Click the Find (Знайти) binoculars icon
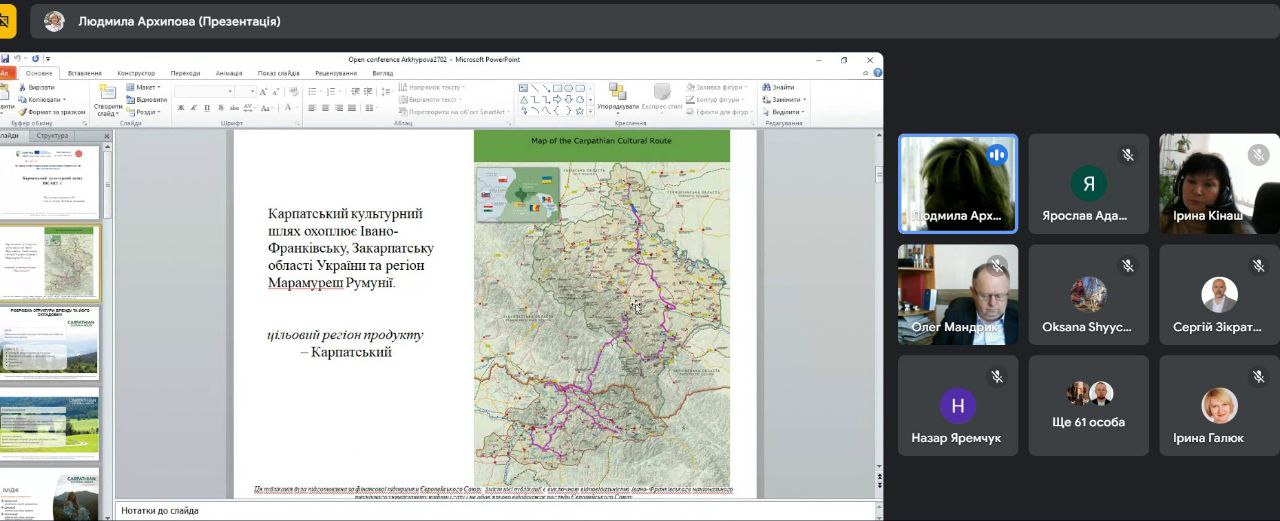The width and height of the screenshot is (1280, 521). pos(766,87)
